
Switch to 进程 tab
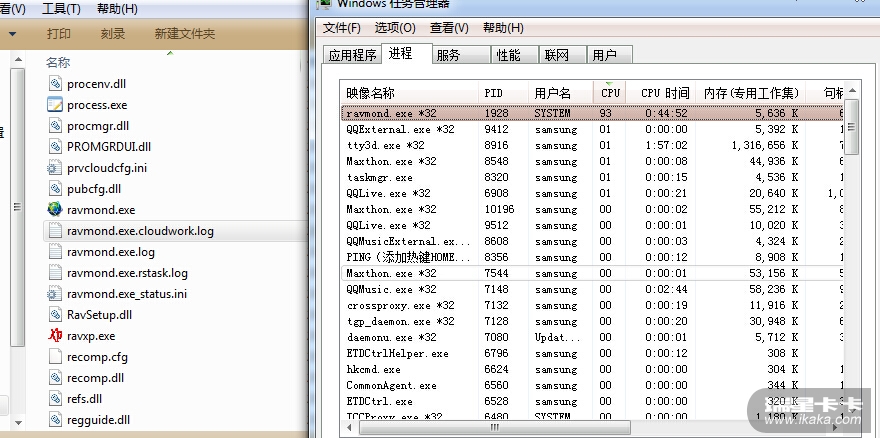pyautogui.click(x=406, y=53)
